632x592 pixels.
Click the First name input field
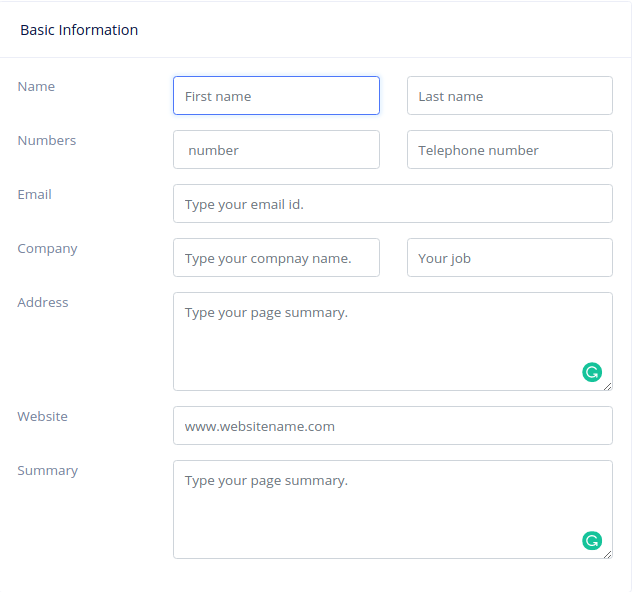point(276,96)
